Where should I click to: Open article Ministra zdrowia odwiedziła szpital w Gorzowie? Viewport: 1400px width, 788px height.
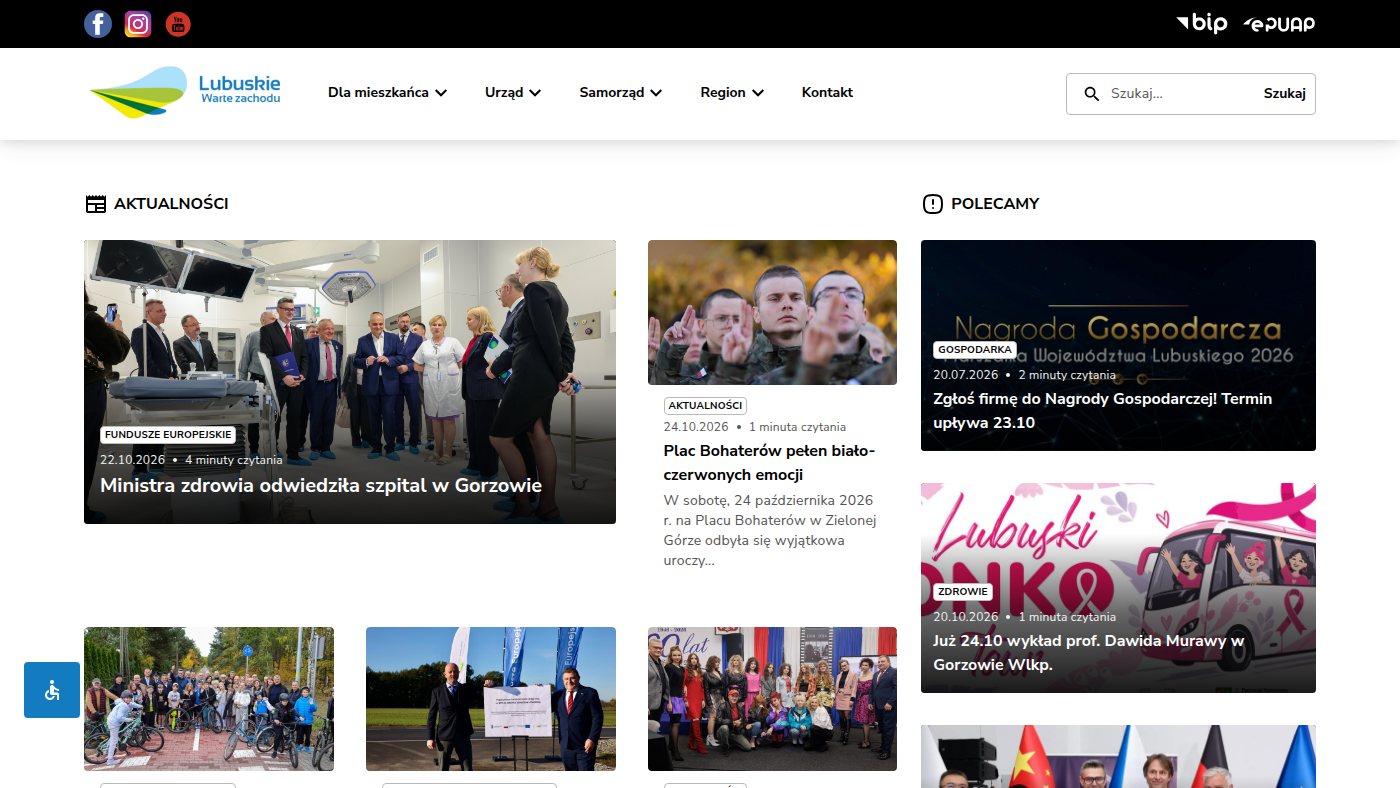[321, 486]
